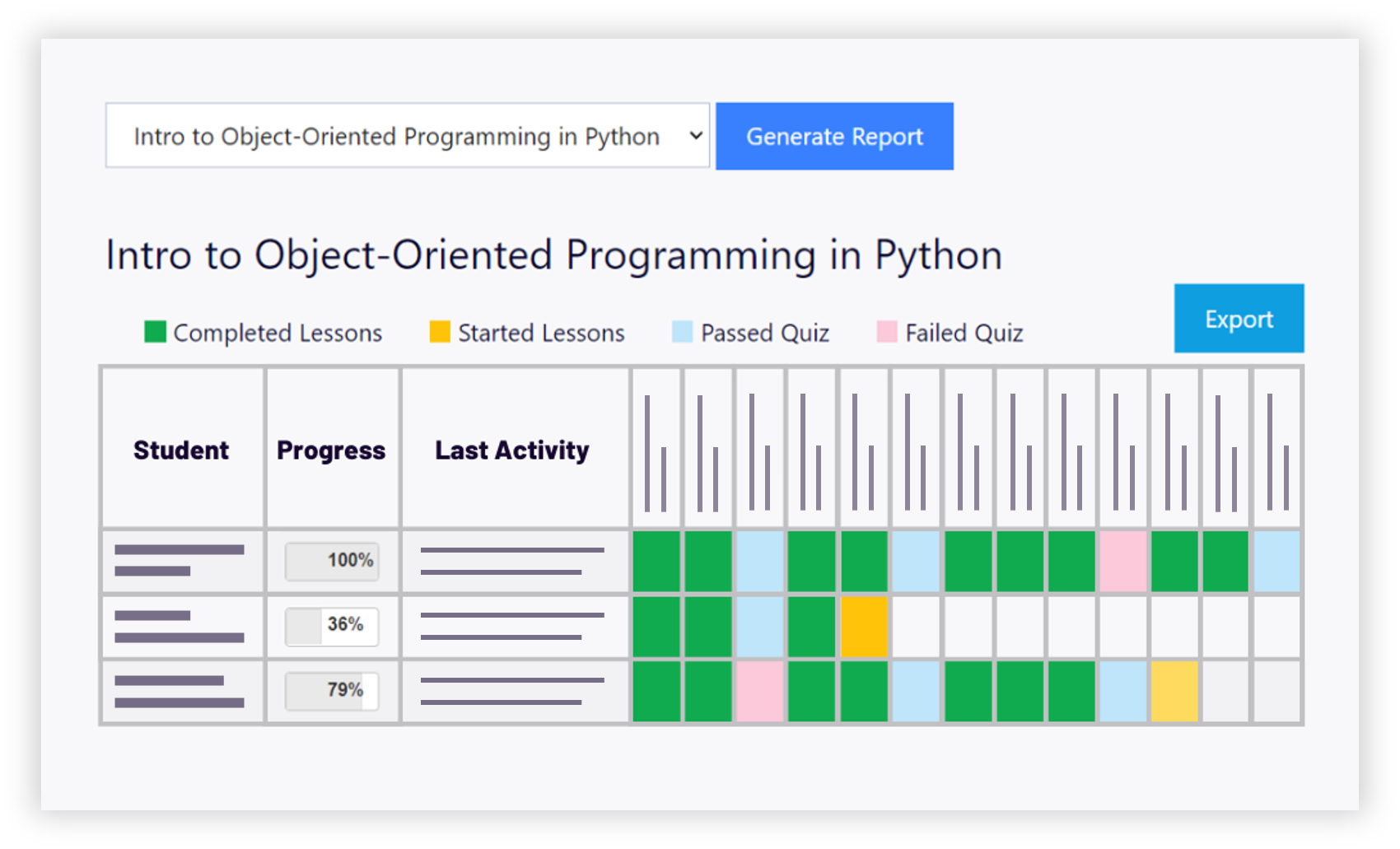Click the pink failed quiz cell in first row
The height and width of the screenshot is (849, 1400).
[1122, 562]
